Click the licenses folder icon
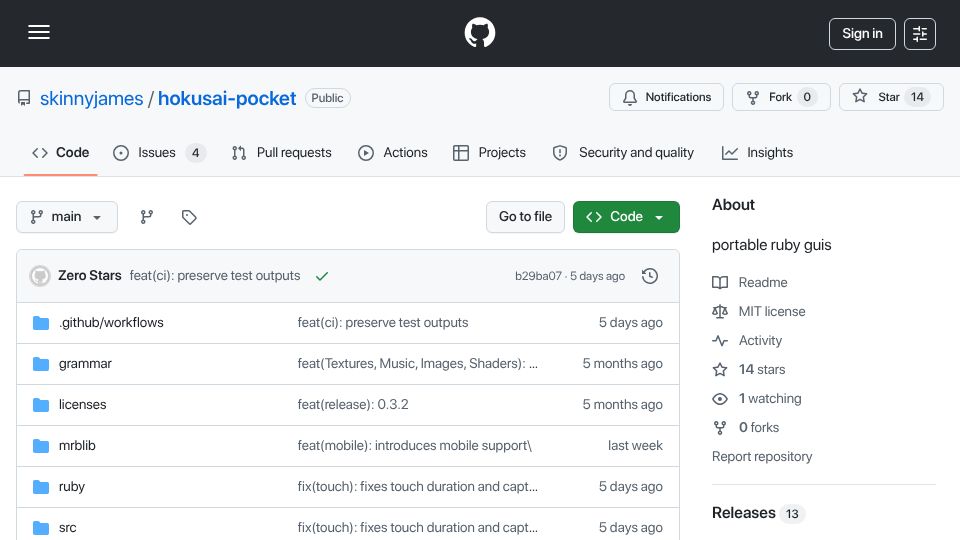 click(x=41, y=405)
